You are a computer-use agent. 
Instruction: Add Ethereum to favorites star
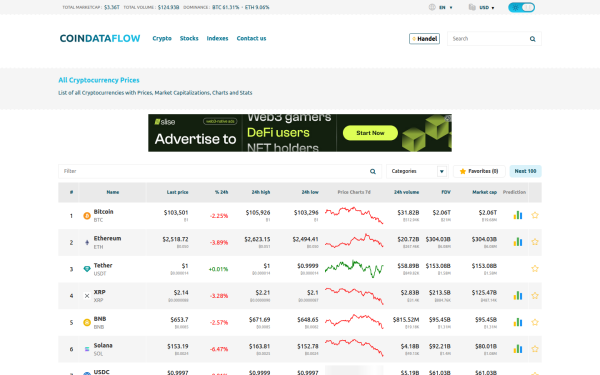point(535,242)
